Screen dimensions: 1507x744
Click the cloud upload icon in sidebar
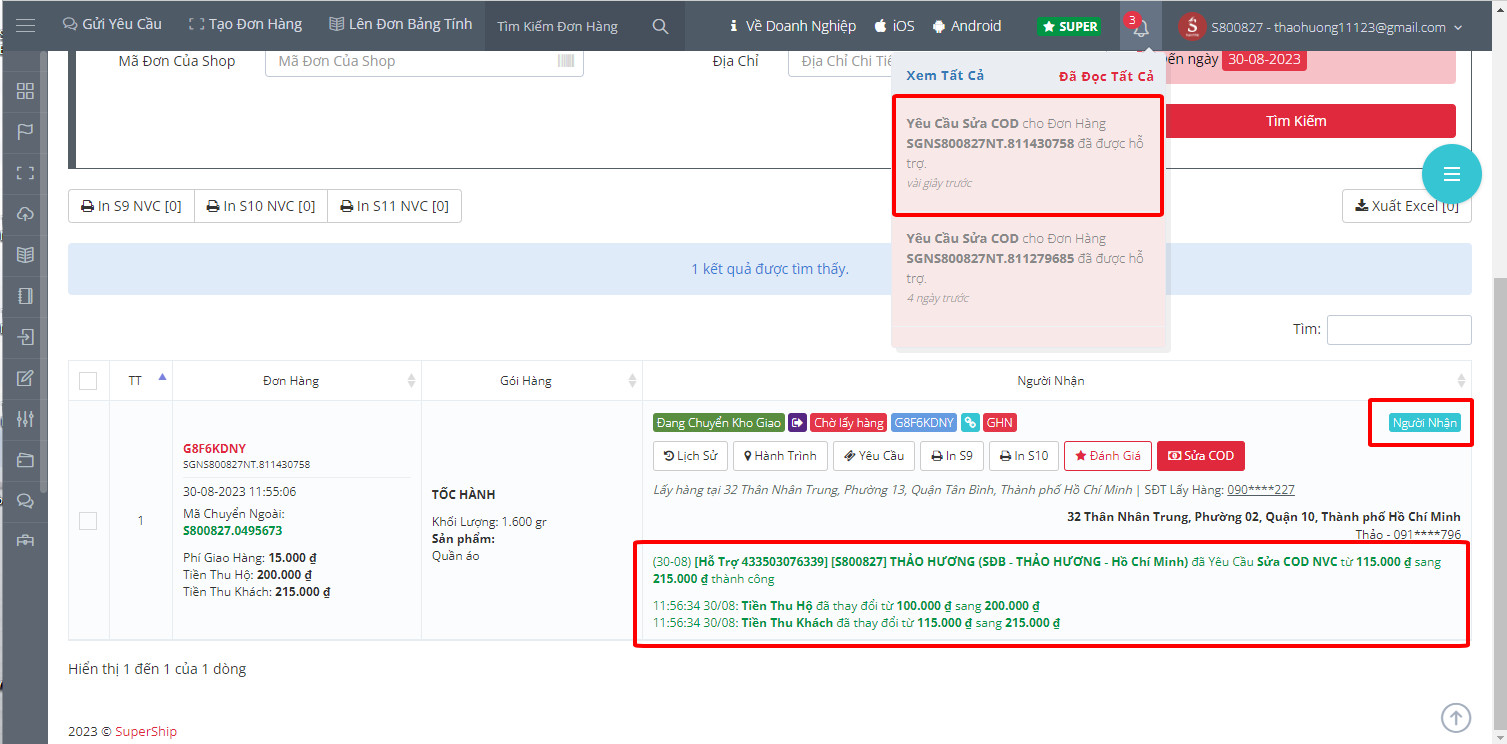(x=25, y=214)
